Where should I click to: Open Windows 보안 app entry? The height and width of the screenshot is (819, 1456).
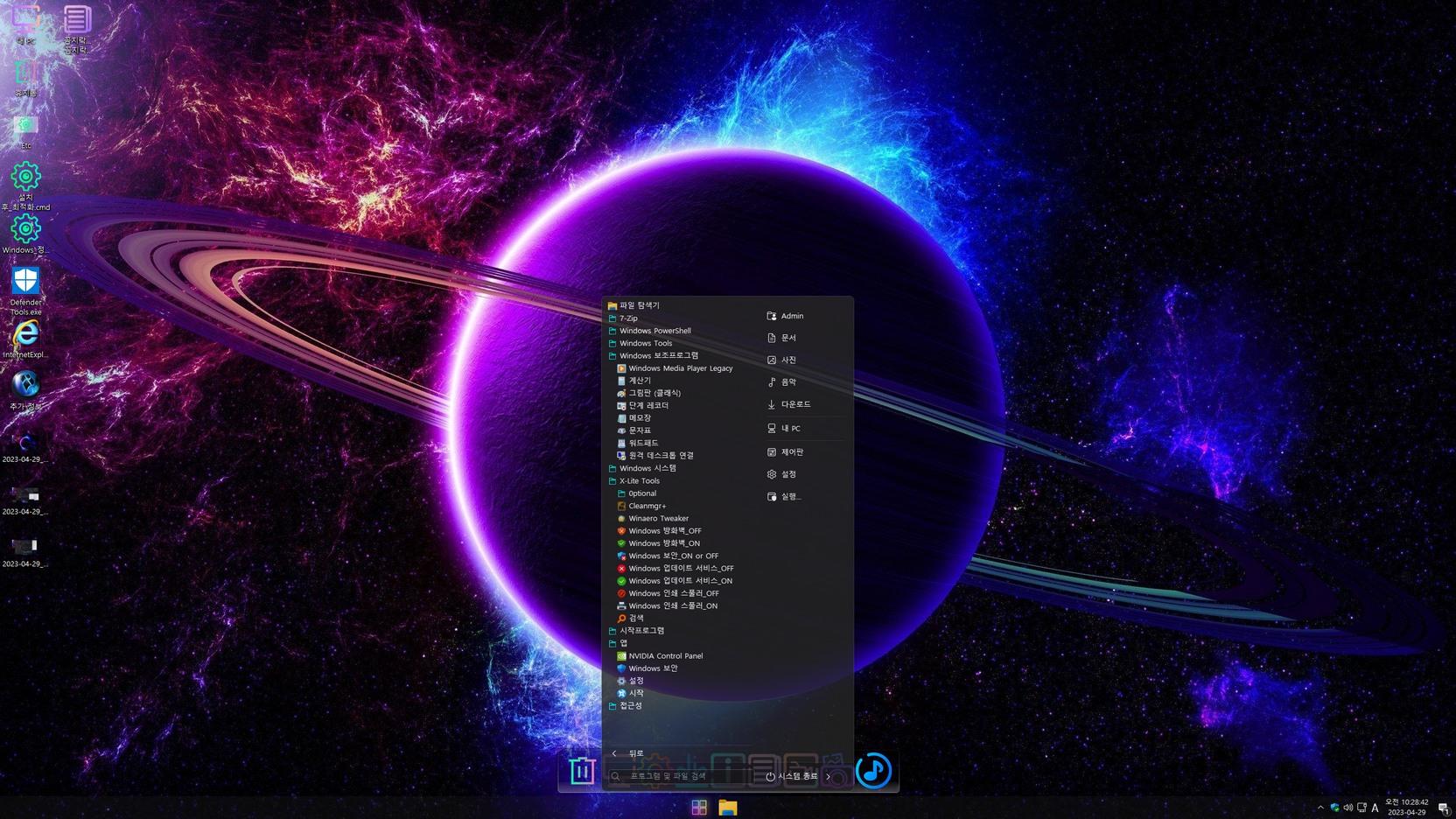coord(647,668)
